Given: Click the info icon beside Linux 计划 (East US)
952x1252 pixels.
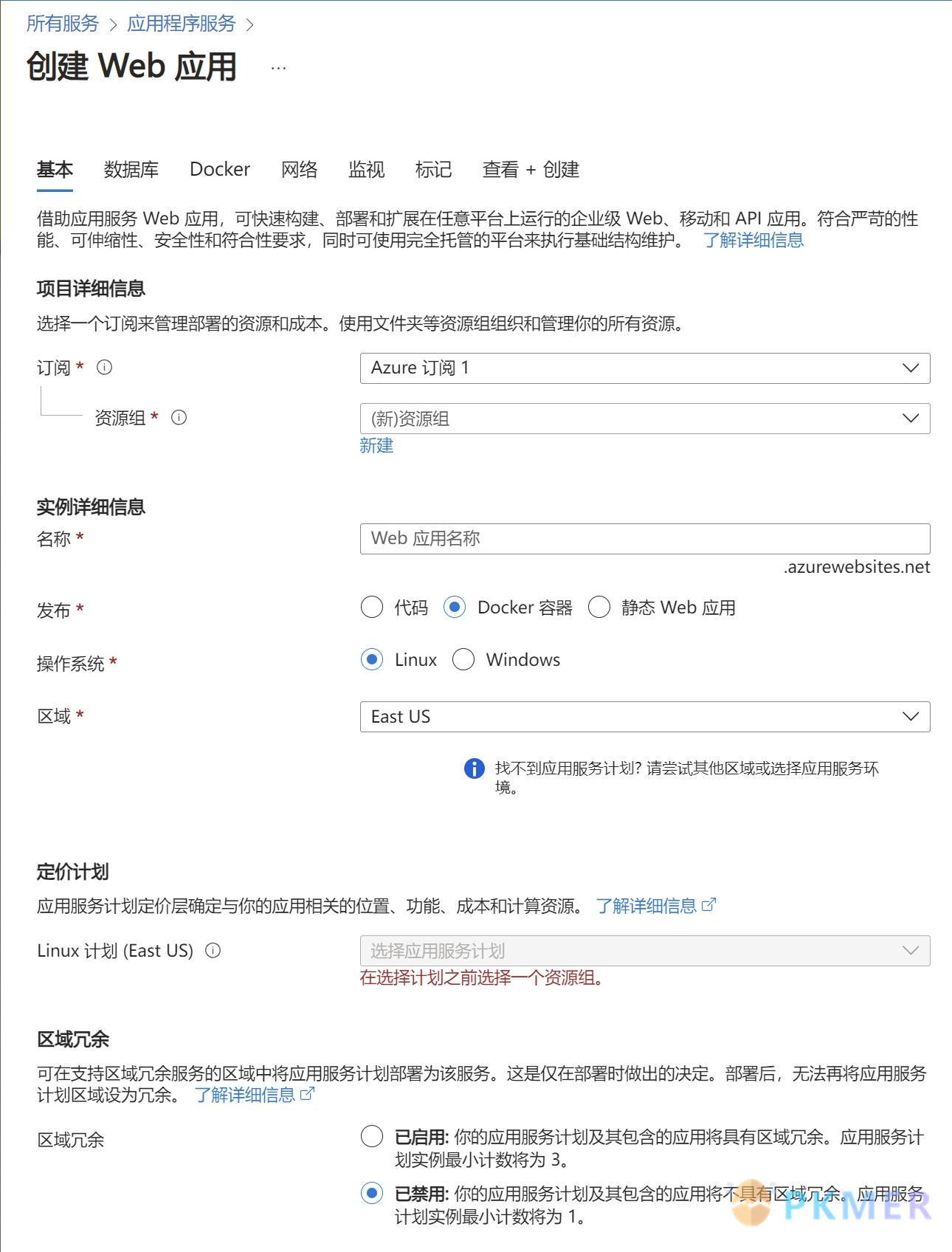Looking at the screenshot, I should tap(213, 950).
